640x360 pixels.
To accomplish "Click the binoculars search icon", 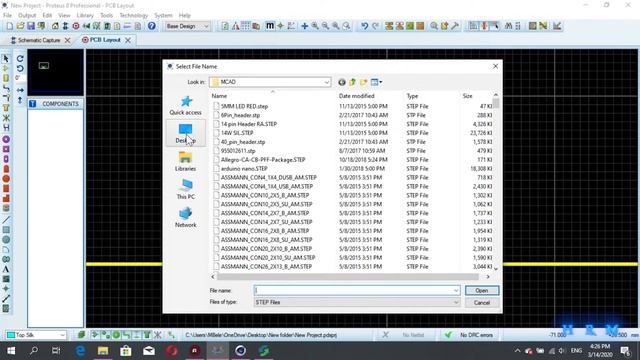I will (508, 26).
